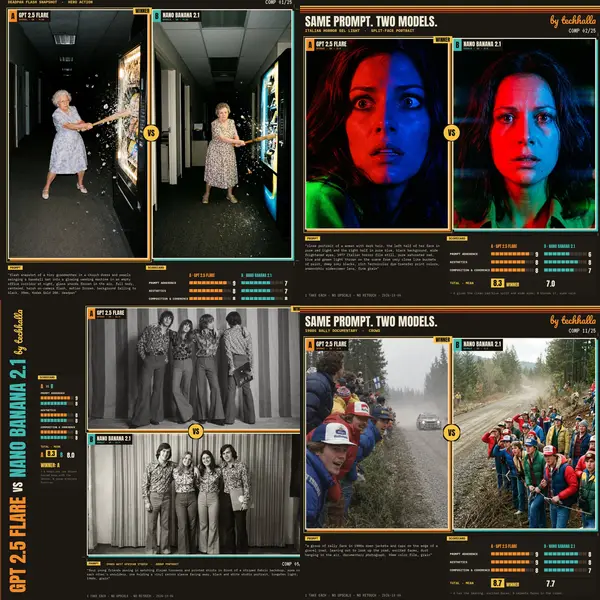Click the PROMPT tag under the rally images

tap(312, 538)
